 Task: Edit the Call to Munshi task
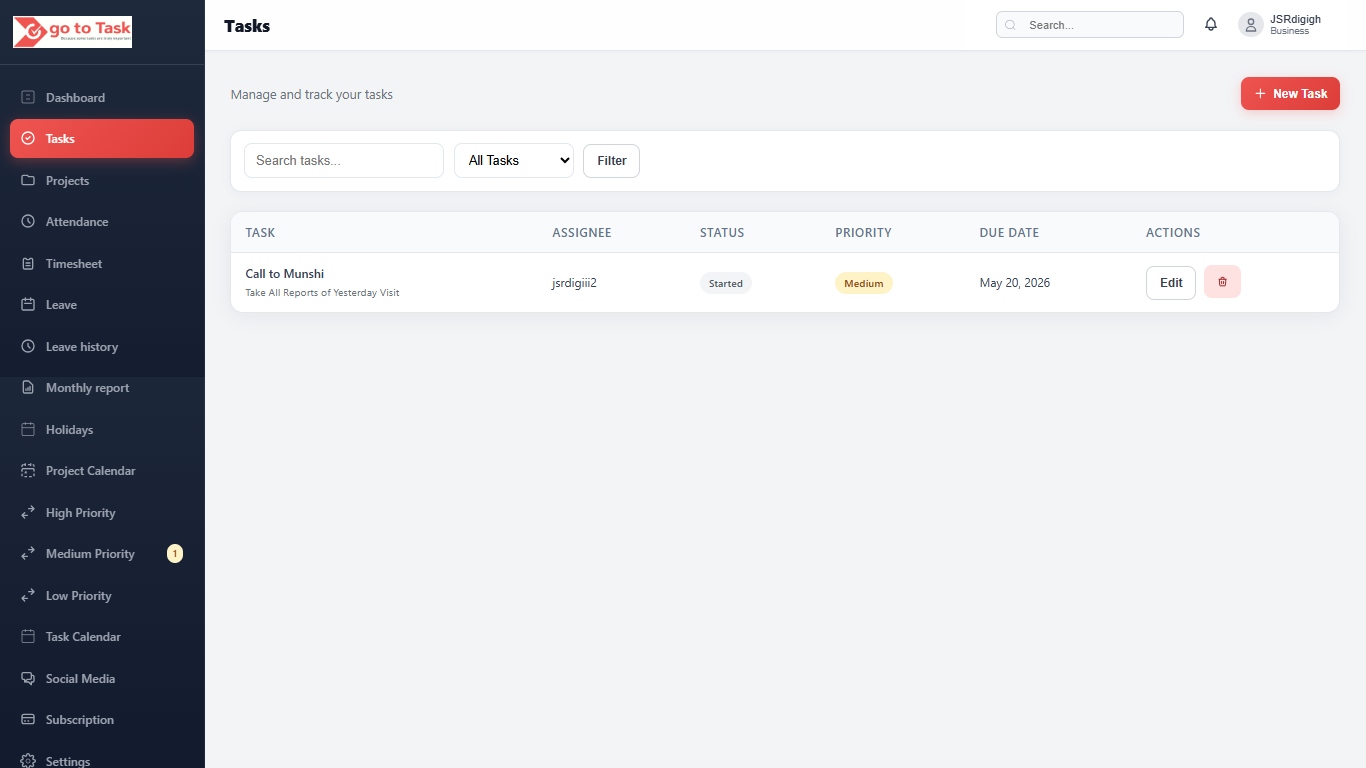click(x=1171, y=283)
